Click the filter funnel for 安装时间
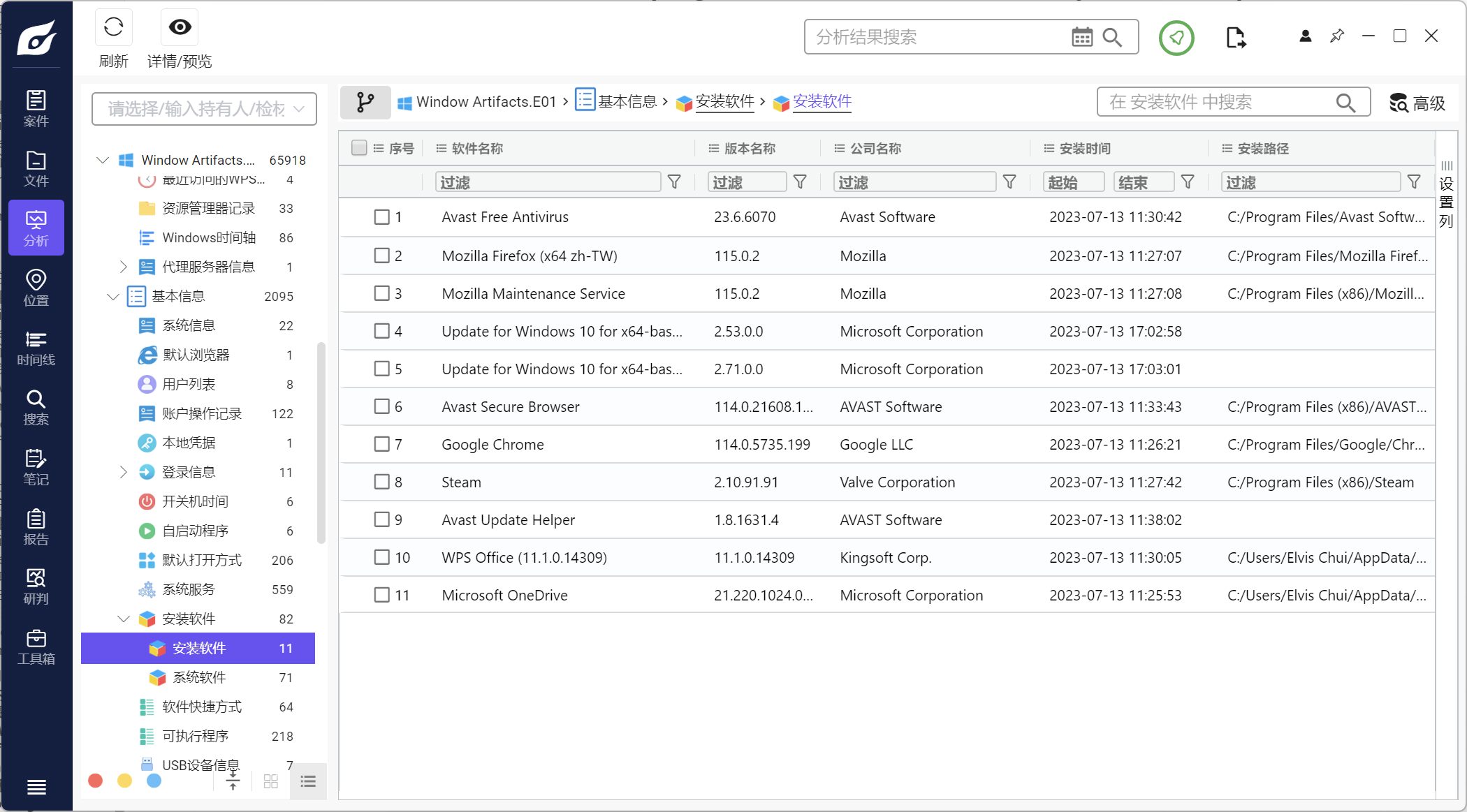Screen dimensions: 1467x812 (1188, 182)
